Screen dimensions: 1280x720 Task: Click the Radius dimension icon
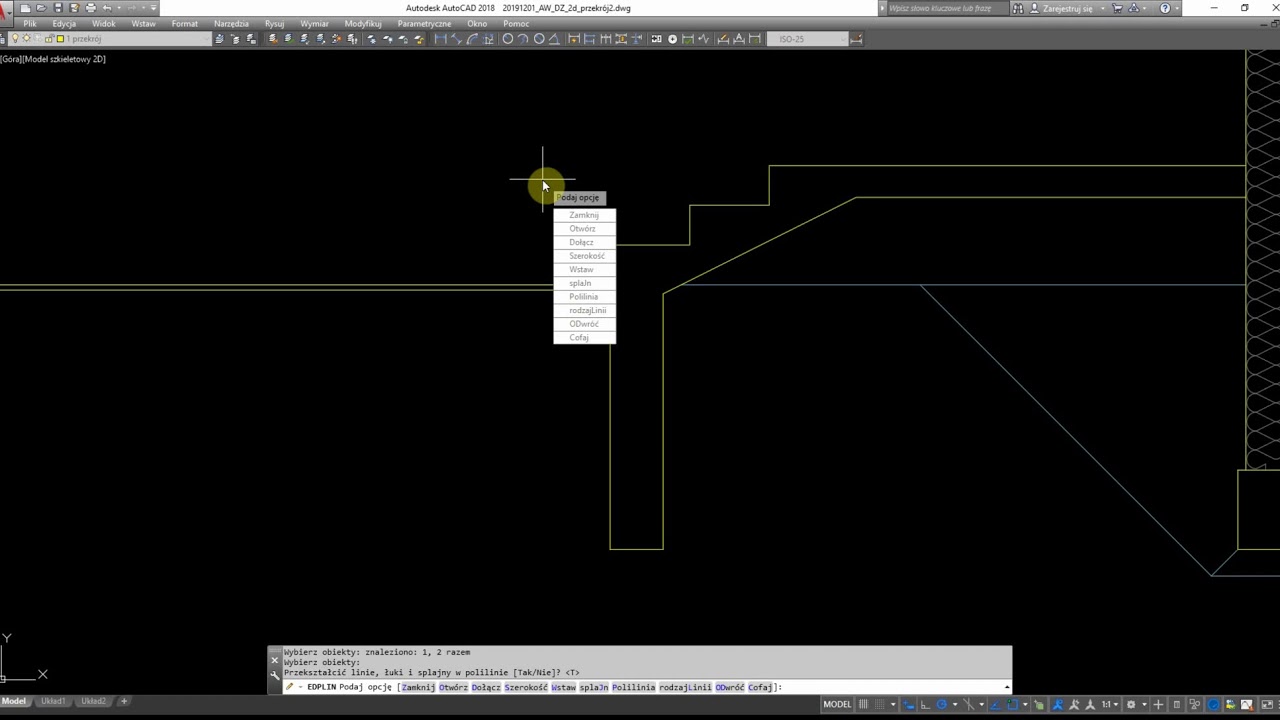pos(507,39)
